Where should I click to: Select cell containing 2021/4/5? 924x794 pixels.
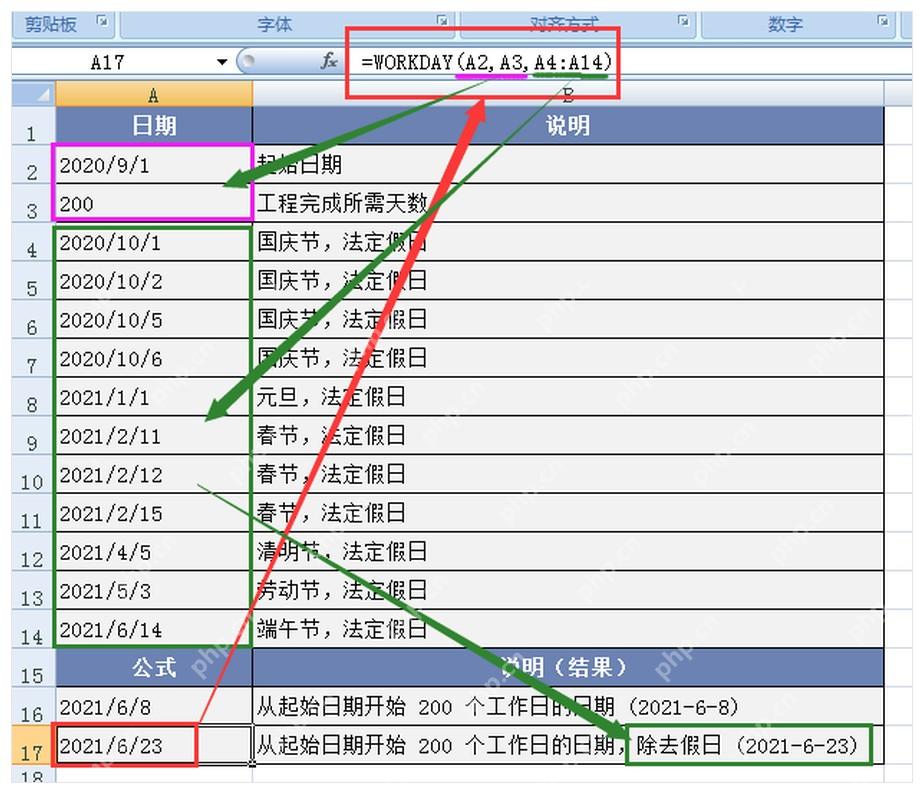[154, 552]
